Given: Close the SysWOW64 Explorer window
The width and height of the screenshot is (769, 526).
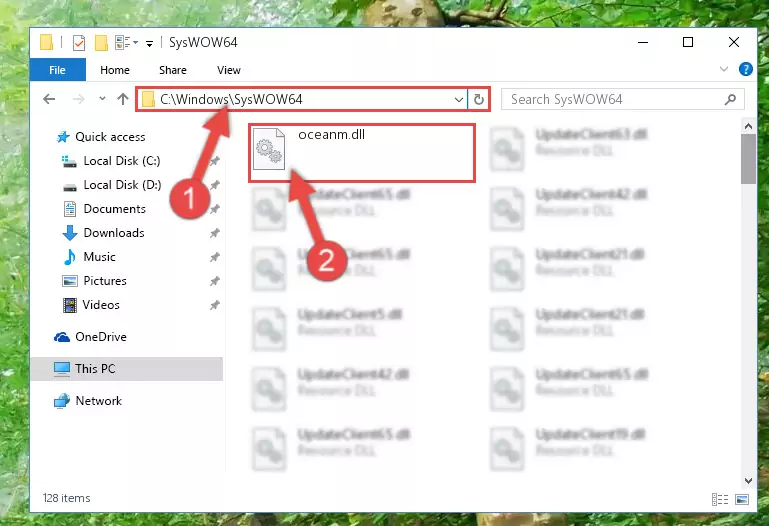Looking at the screenshot, I should [734, 43].
